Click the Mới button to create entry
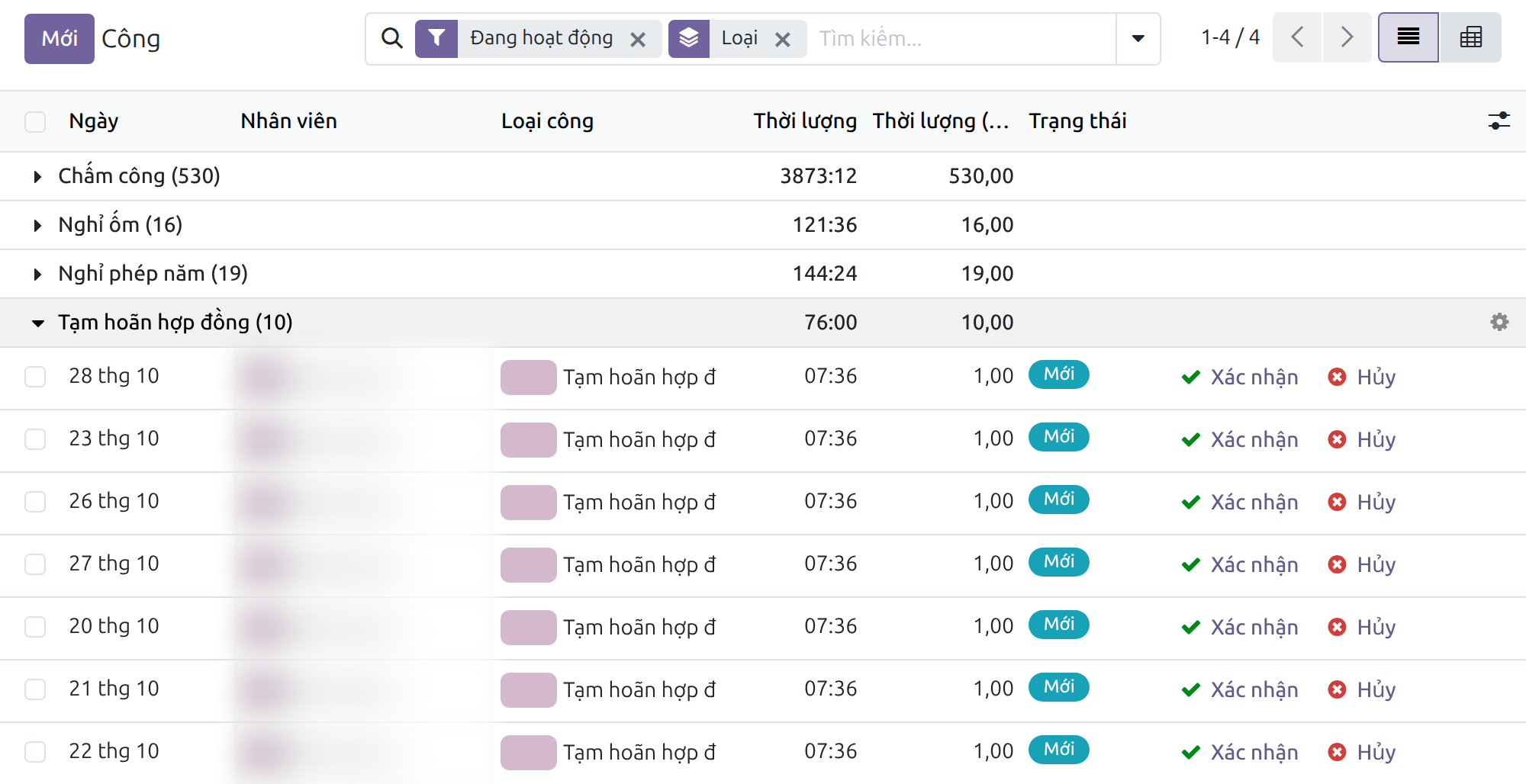 click(x=60, y=38)
